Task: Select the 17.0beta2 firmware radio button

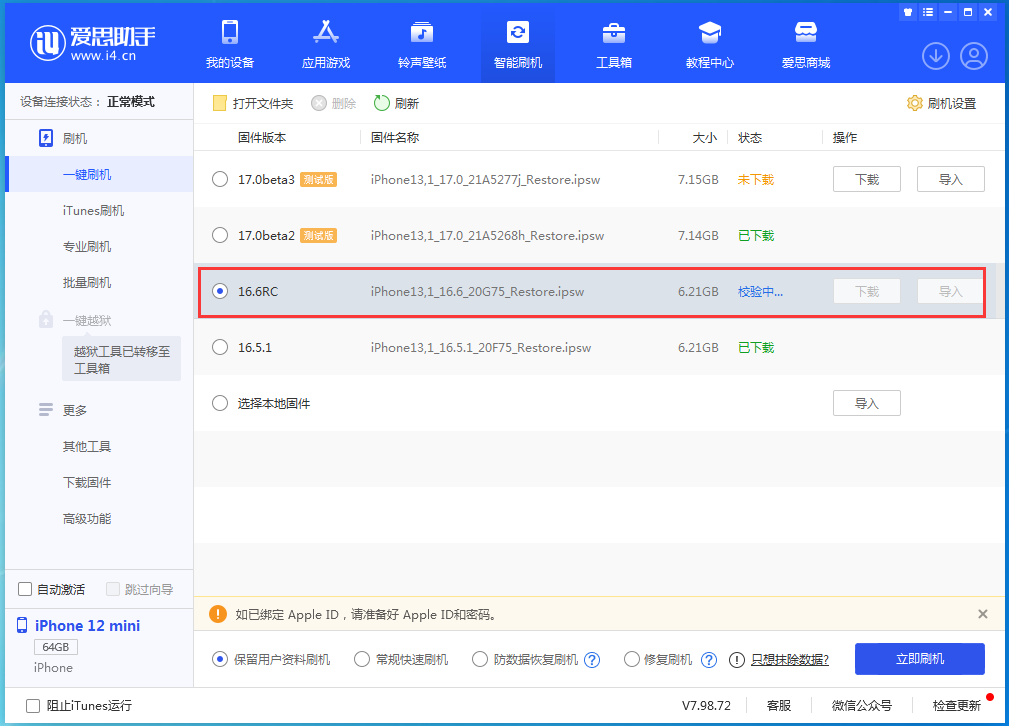Action: pyautogui.click(x=220, y=235)
